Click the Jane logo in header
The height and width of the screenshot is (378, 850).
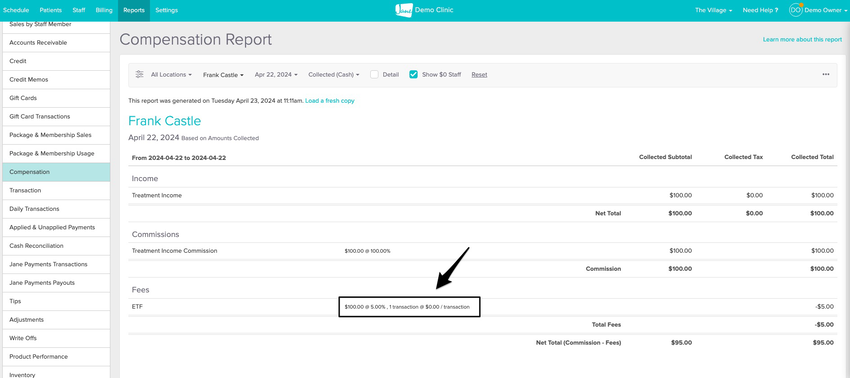404,10
